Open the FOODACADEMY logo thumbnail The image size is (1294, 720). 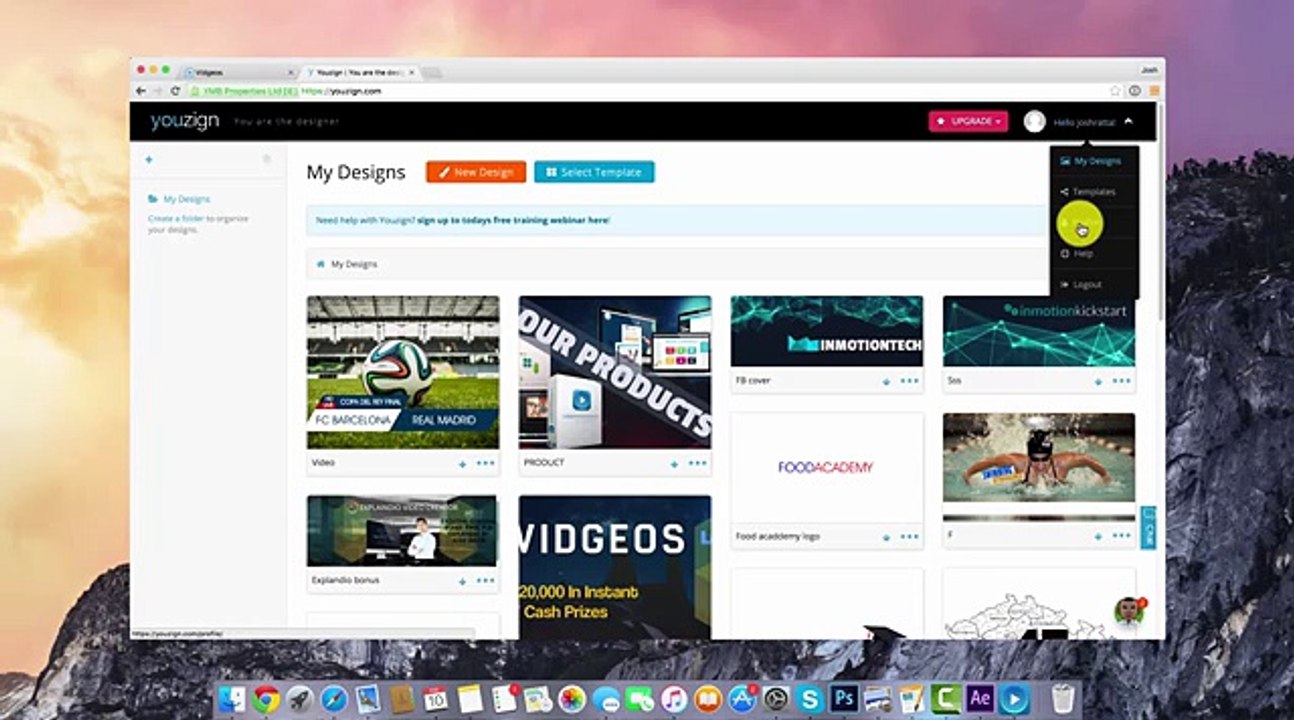click(x=827, y=467)
